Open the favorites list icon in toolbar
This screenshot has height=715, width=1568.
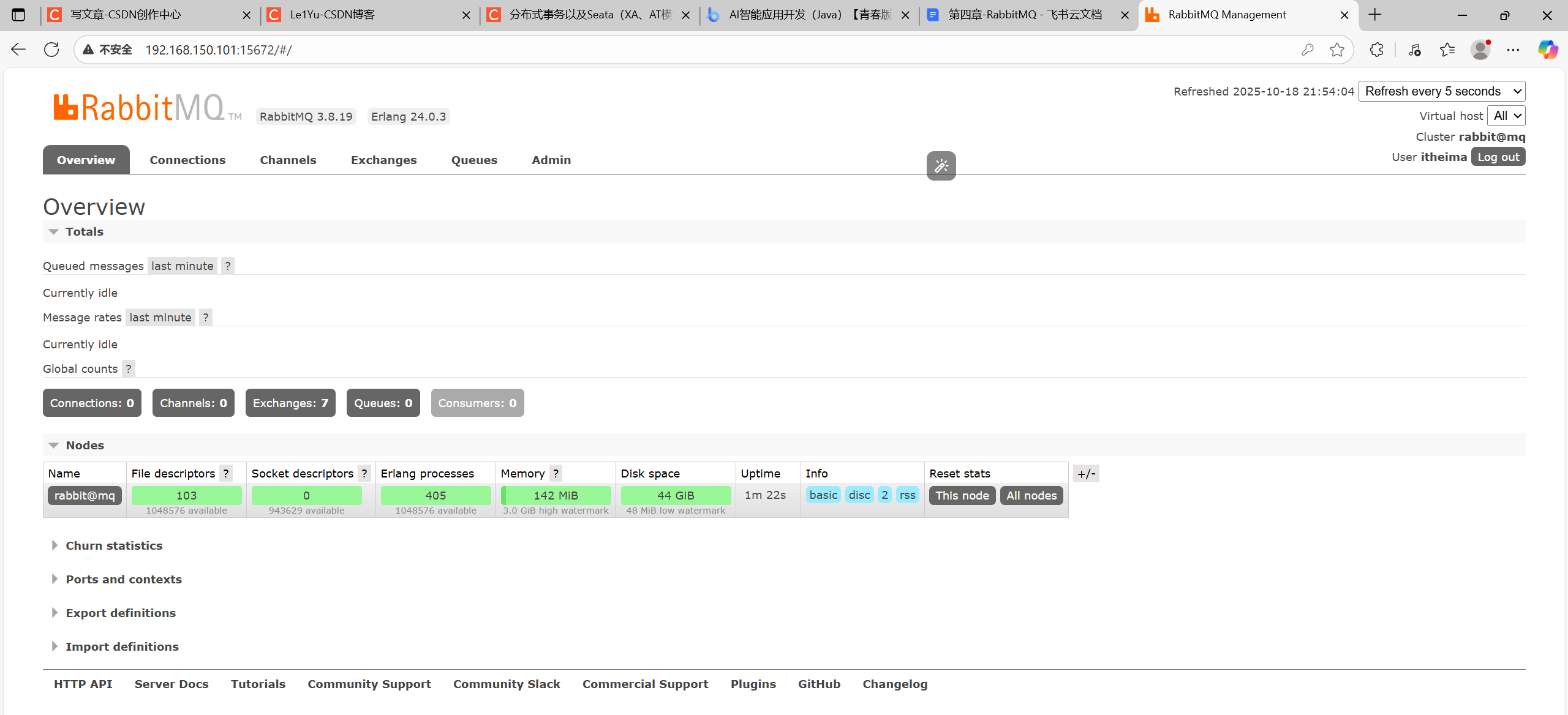tap(1447, 50)
